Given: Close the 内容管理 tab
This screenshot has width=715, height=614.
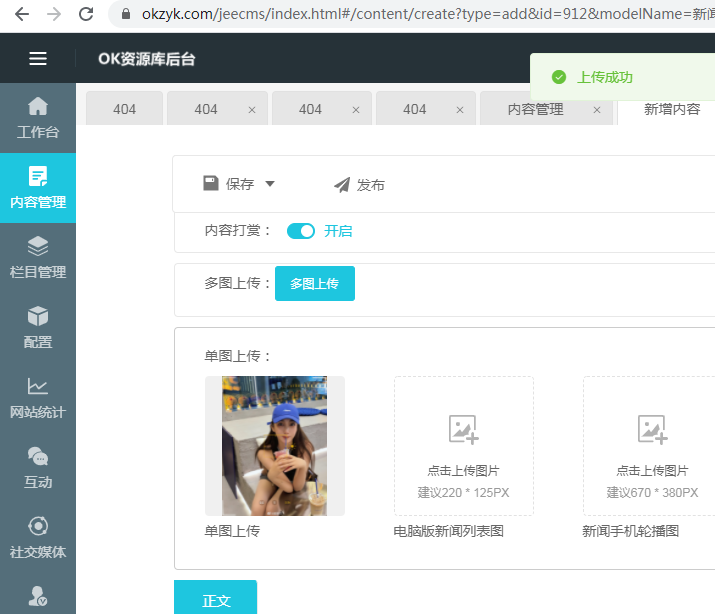Looking at the screenshot, I should coord(597,110).
